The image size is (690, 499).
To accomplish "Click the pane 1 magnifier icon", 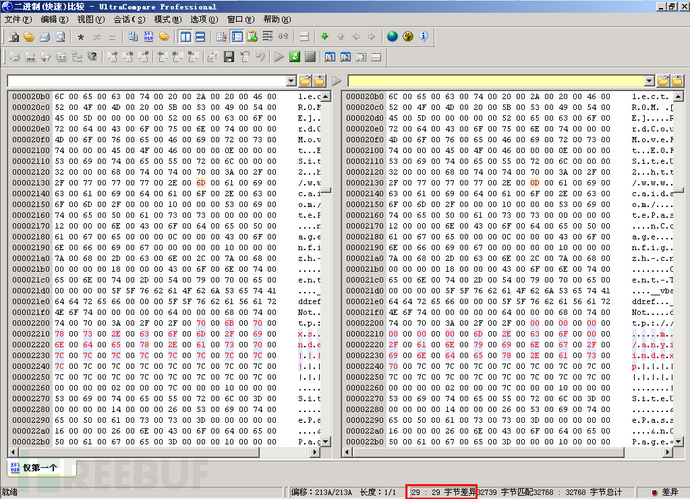I will point(330,57).
